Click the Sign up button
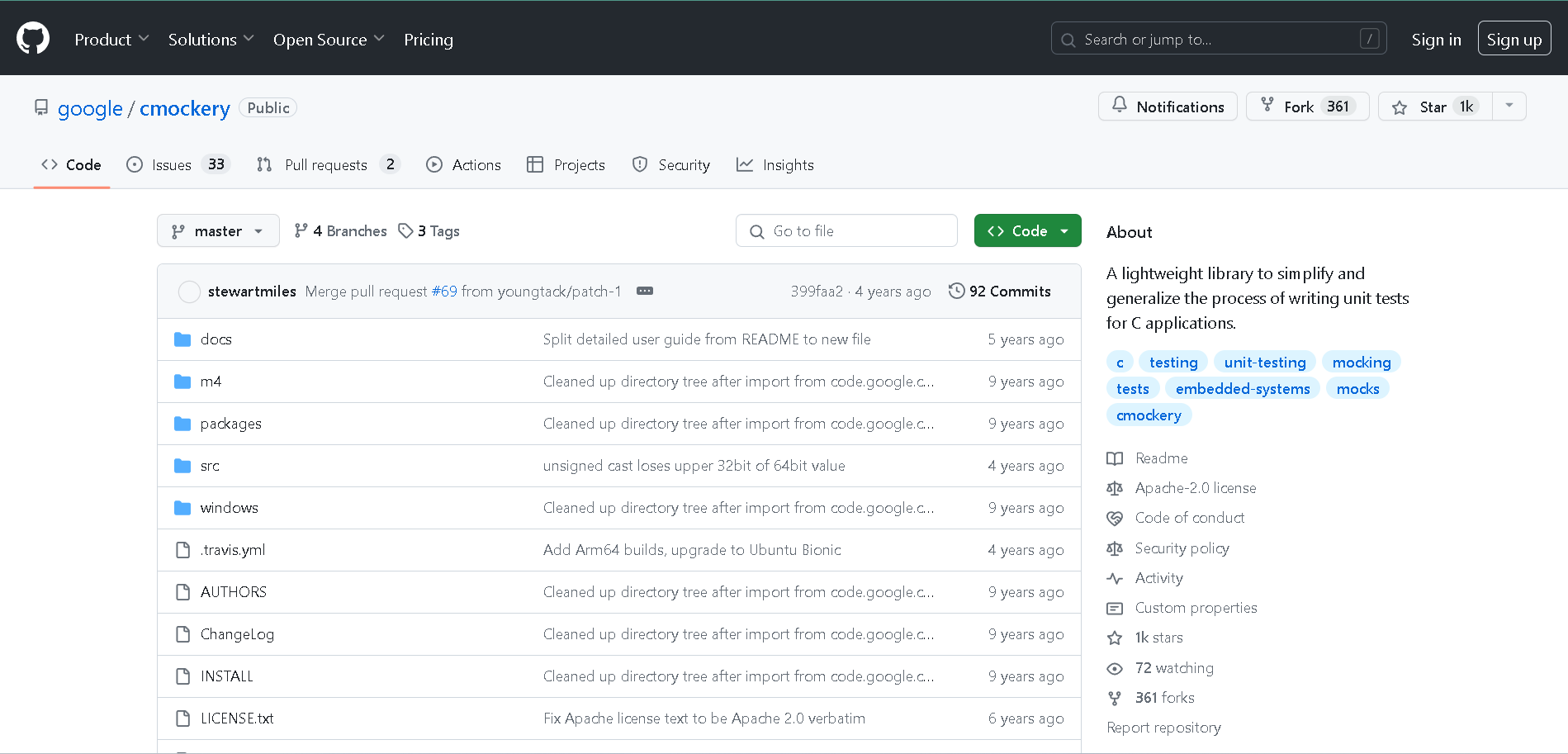1568x754 pixels. [x=1514, y=40]
